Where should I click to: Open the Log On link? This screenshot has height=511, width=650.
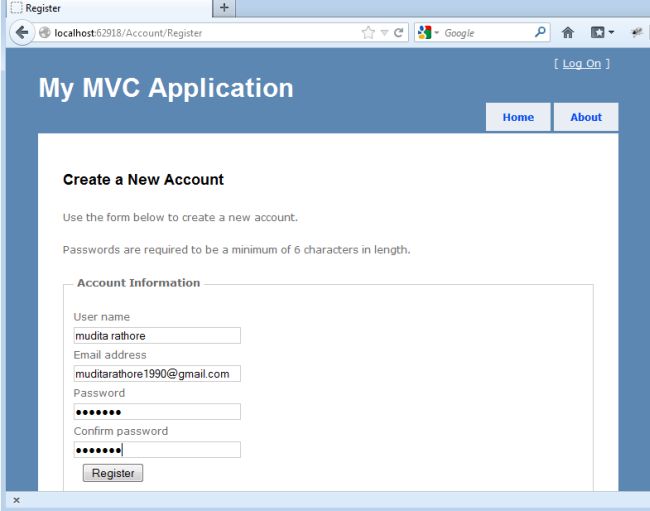pos(582,63)
